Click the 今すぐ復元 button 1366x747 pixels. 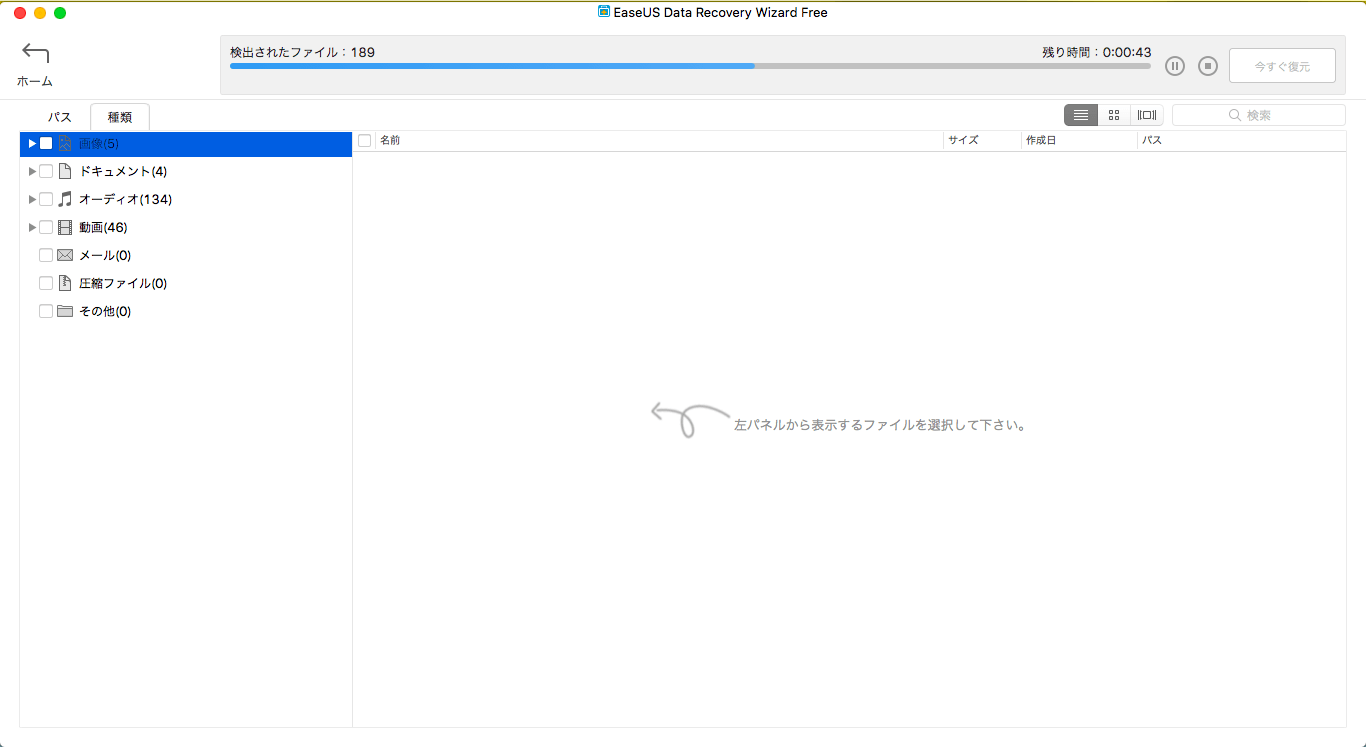(x=1282, y=66)
